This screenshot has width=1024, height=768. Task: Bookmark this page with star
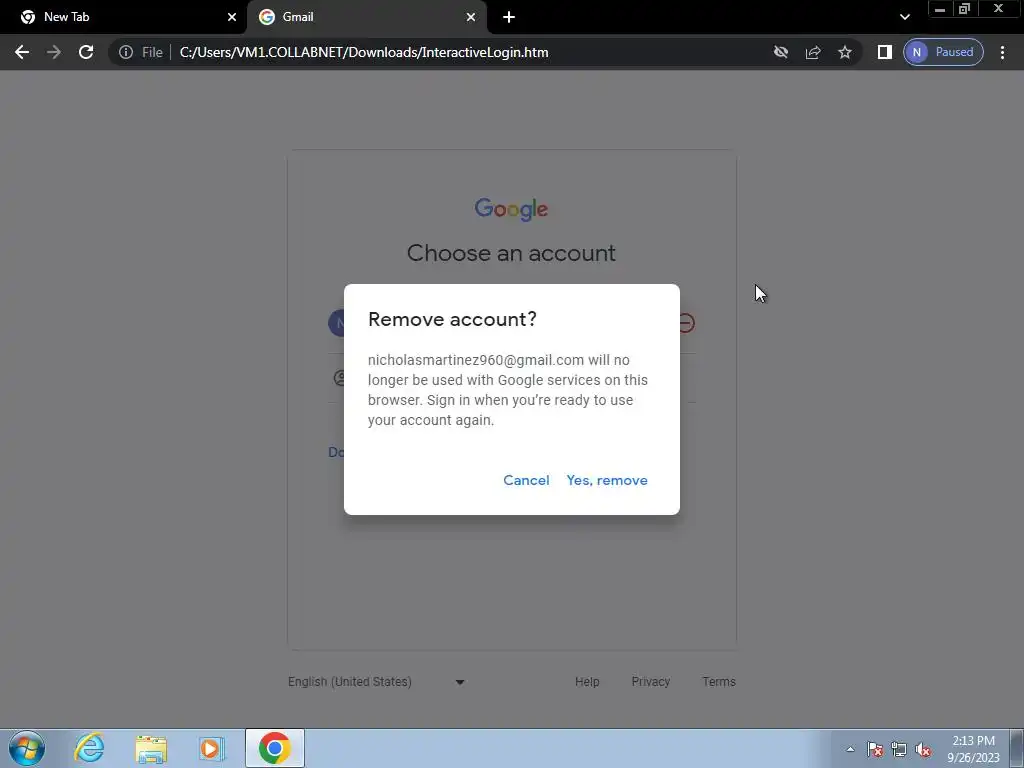[845, 52]
